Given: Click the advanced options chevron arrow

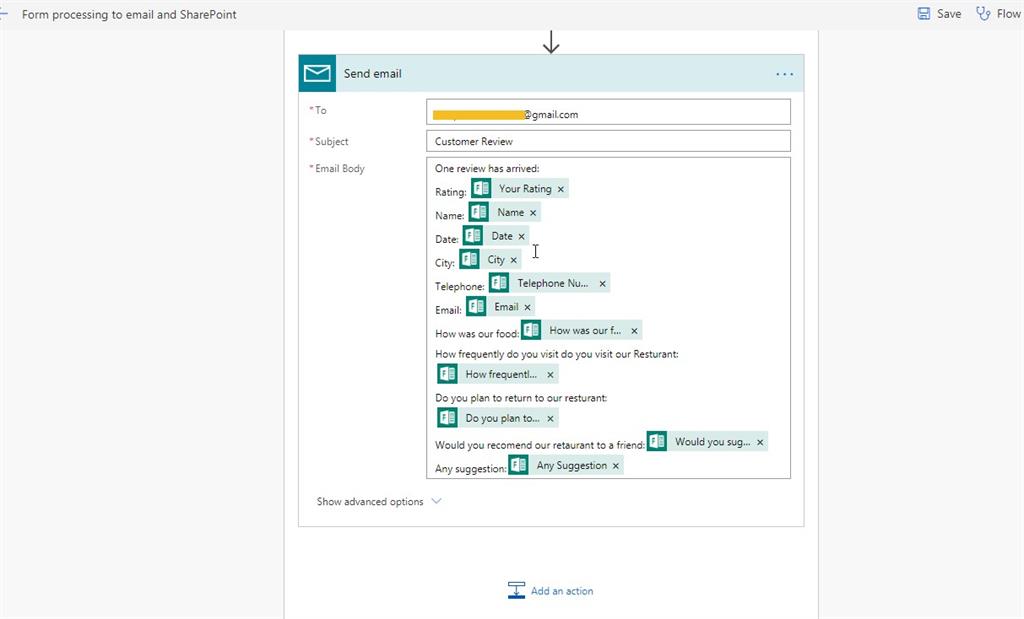Looking at the screenshot, I should click(x=436, y=502).
